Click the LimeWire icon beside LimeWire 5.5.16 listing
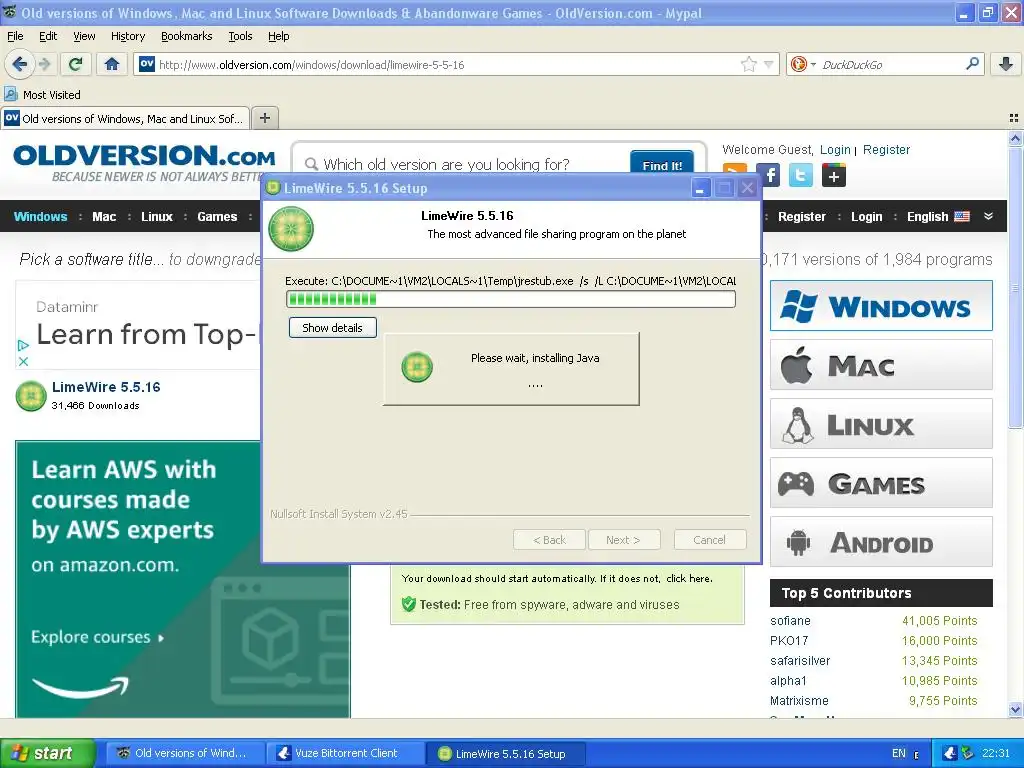Screen dimensions: 1024x768 pos(31,396)
